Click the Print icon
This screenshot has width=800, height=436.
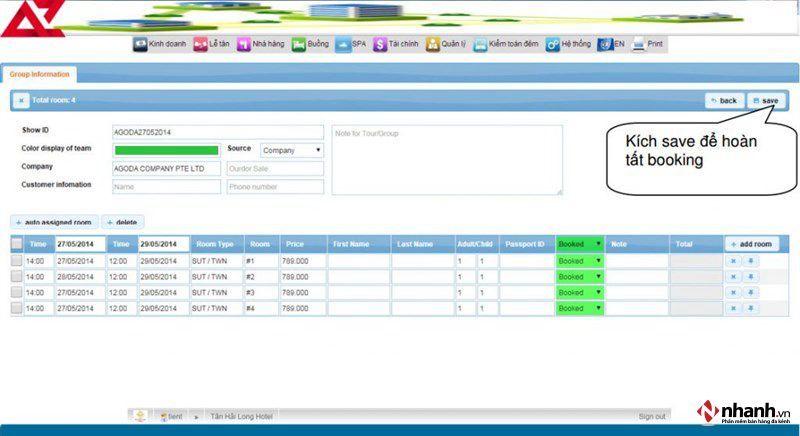tap(638, 44)
